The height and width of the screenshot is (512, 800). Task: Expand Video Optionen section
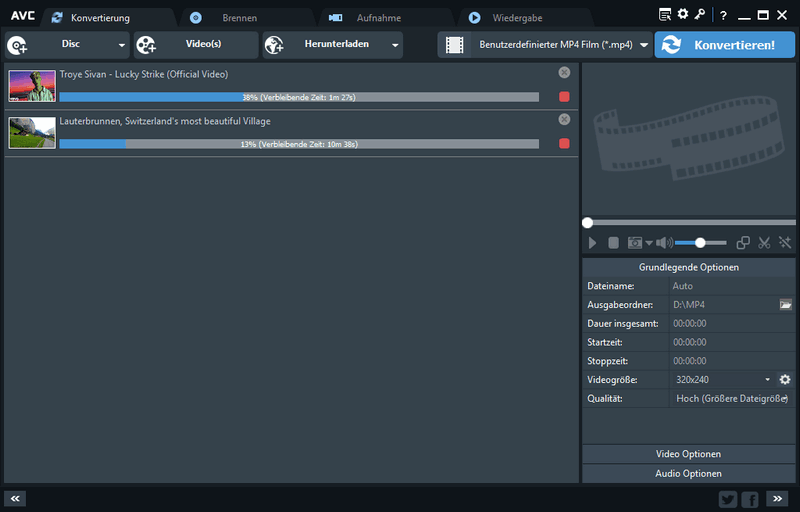(689, 454)
